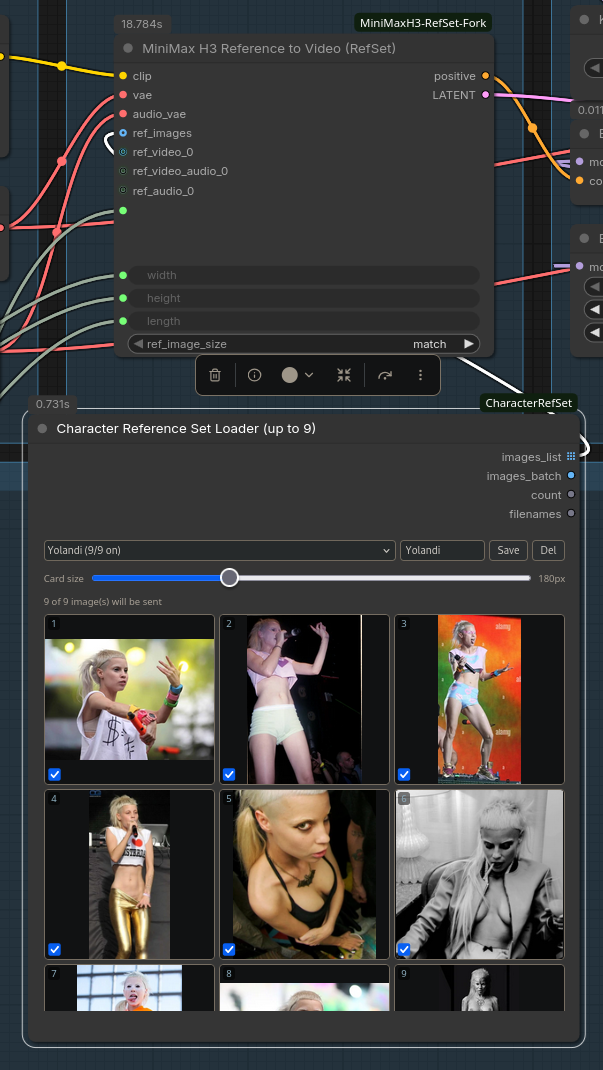Click the 0.731s execution time label
The width and height of the screenshot is (603, 1070).
coord(53,404)
